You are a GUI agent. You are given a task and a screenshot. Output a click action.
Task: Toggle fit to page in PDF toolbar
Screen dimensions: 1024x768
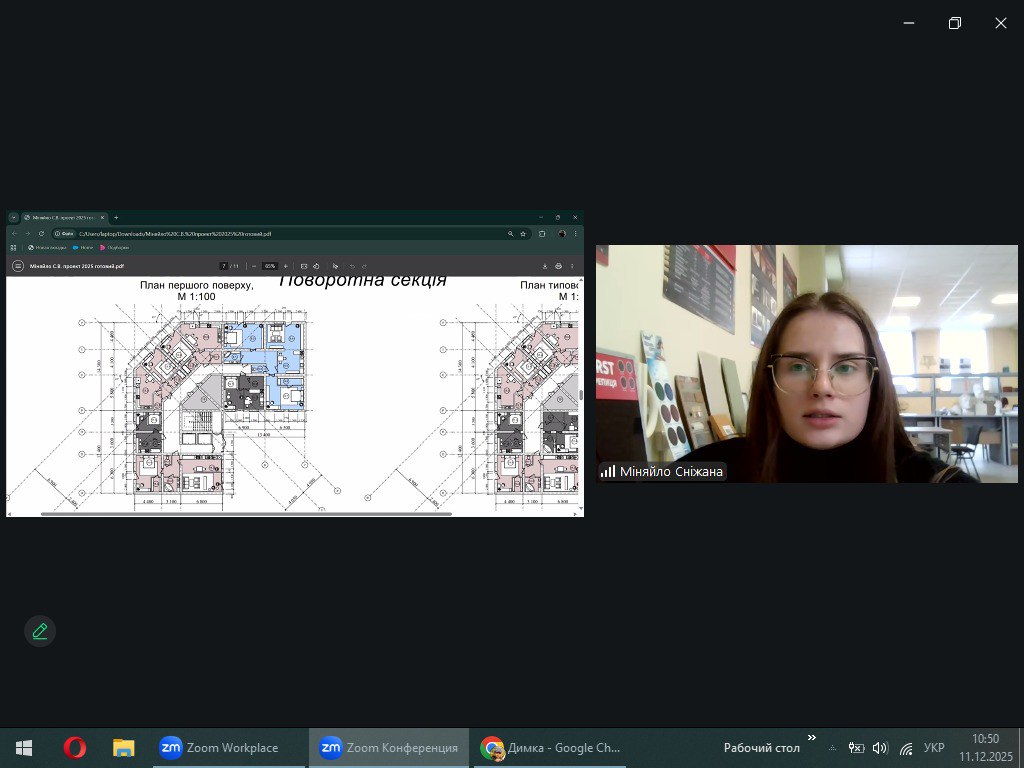(303, 266)
